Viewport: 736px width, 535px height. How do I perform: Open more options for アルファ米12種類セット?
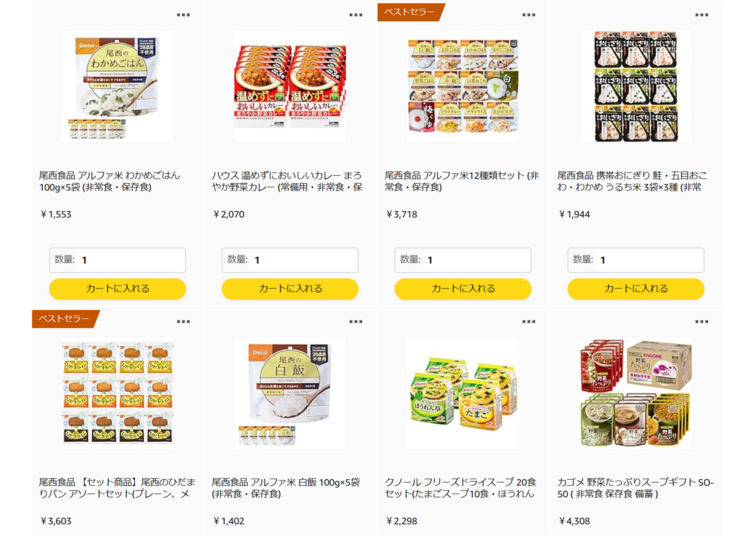click(x=529, y=15)
